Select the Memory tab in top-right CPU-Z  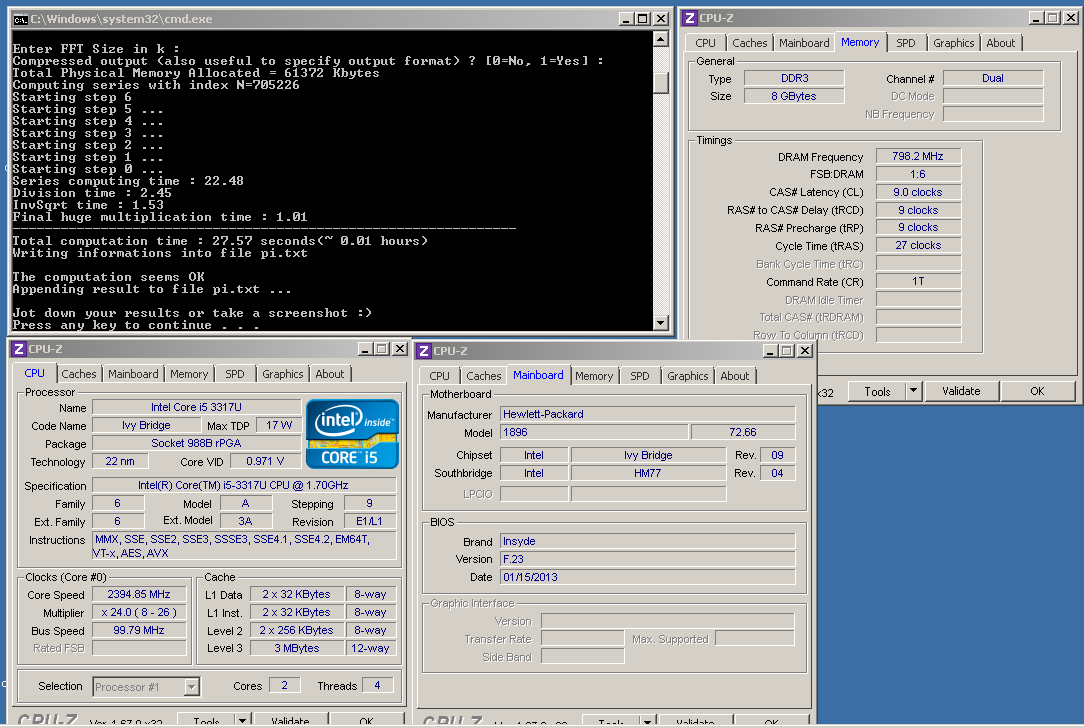click(860, 42)
